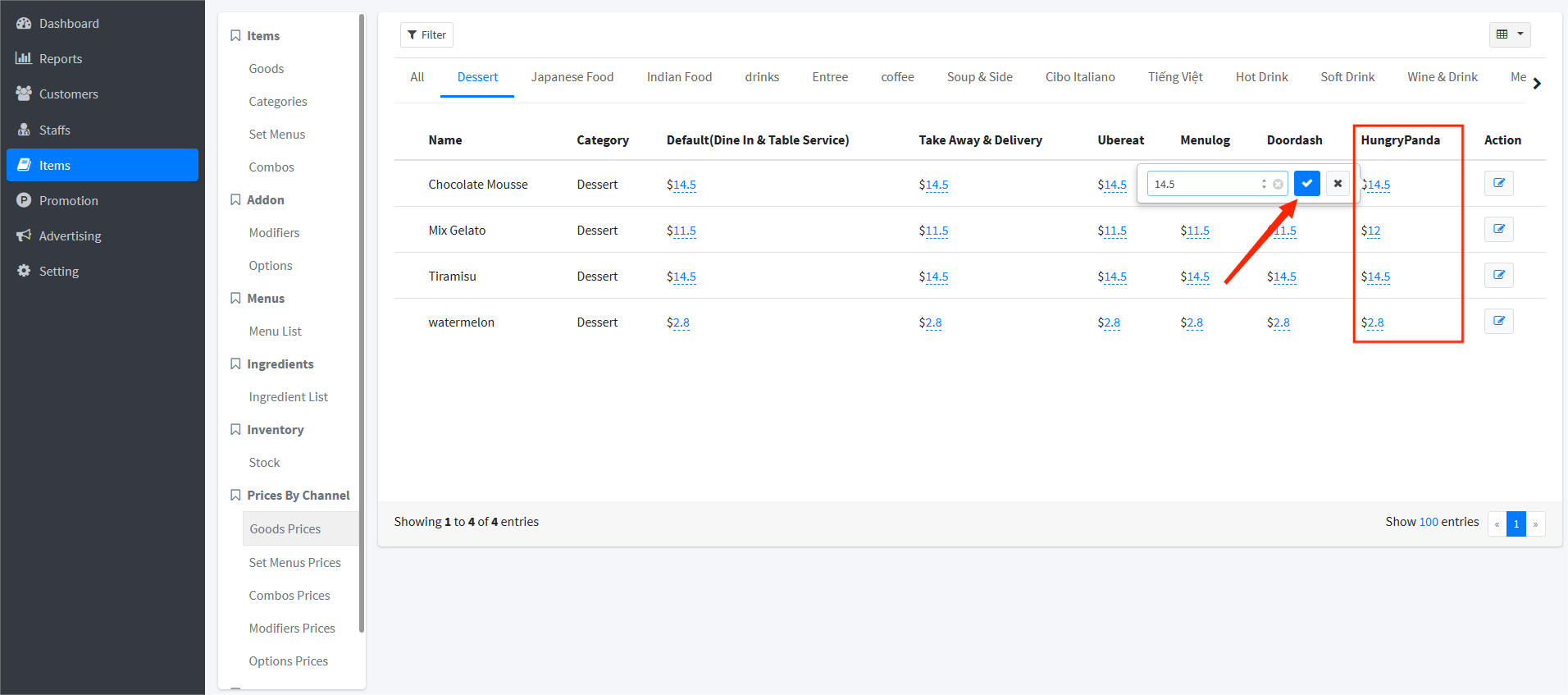
Task: Select Goods Prices in submenu
Action: click(301, 529)
